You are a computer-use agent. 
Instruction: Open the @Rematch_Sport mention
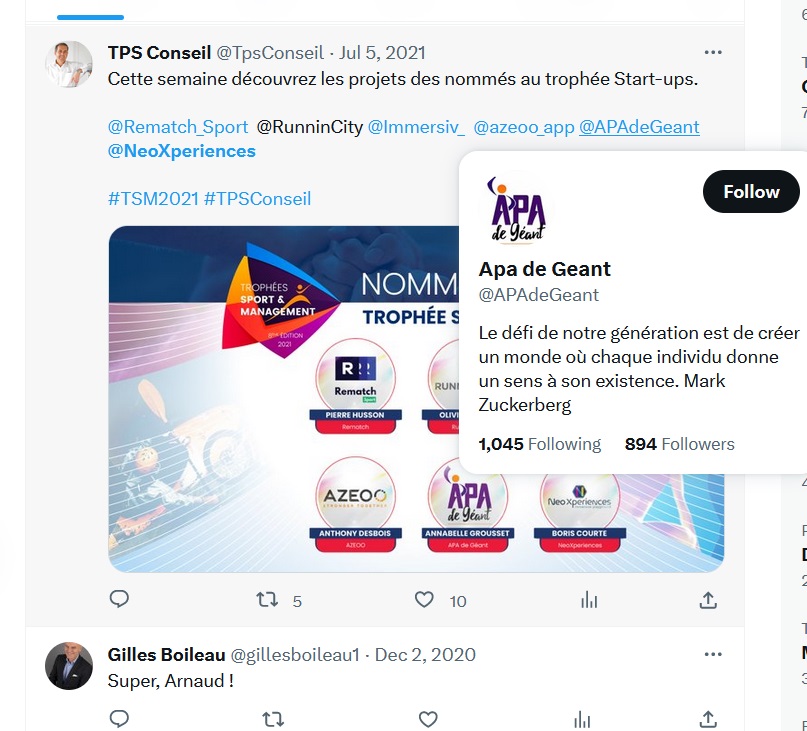[x=178, y=127]
